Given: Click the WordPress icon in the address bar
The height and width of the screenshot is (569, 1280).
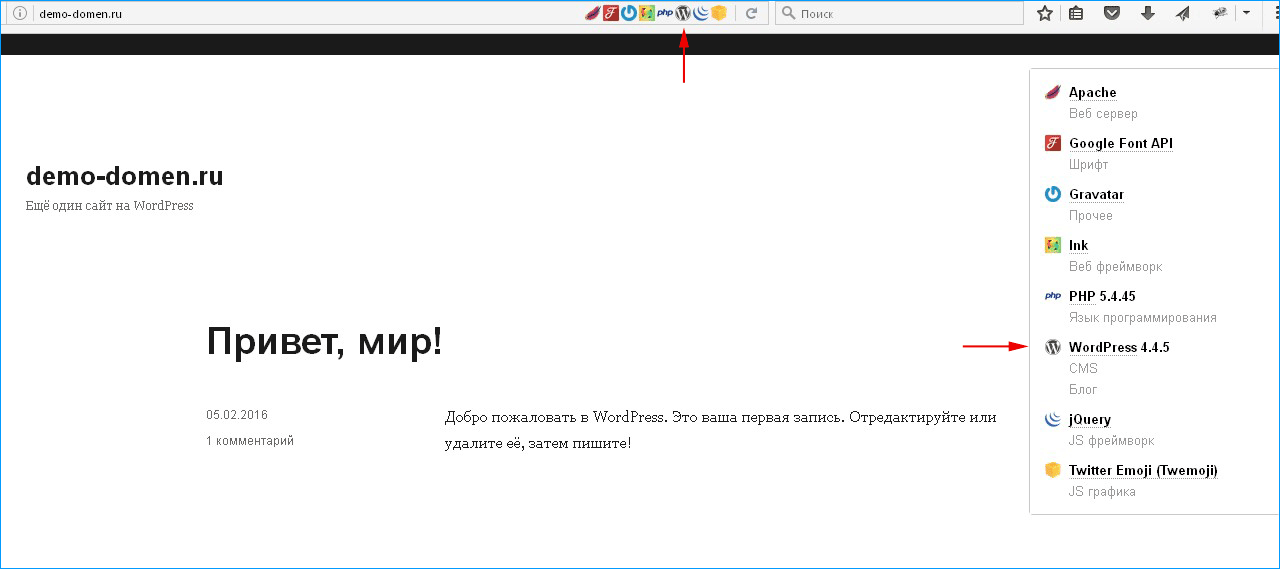Looking at the screenshot, I should 683,13.
